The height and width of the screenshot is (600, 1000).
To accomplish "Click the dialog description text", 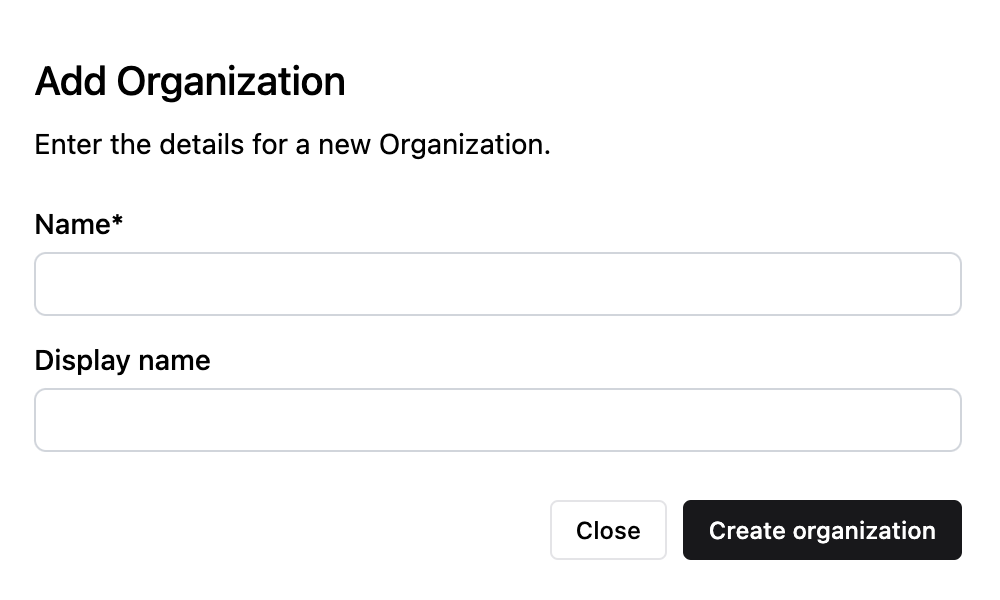I will 292,144.
